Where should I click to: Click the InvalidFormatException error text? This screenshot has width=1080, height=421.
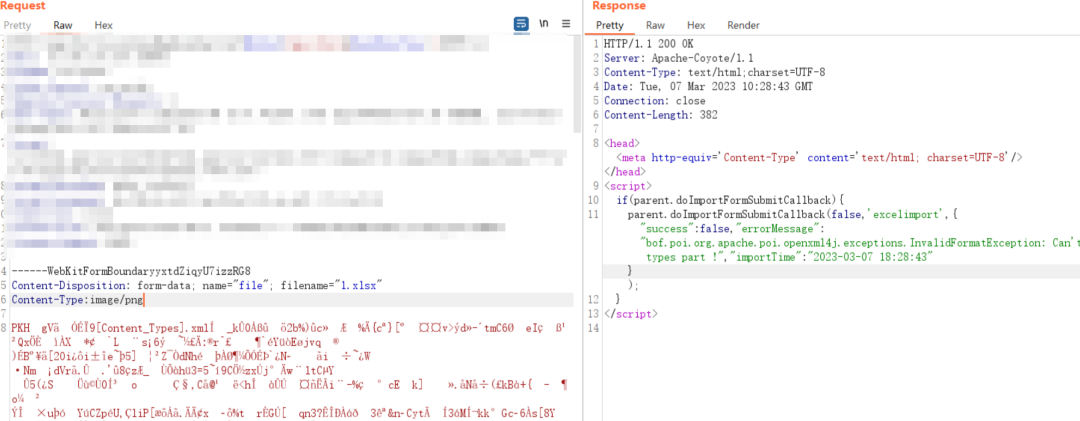860,243
